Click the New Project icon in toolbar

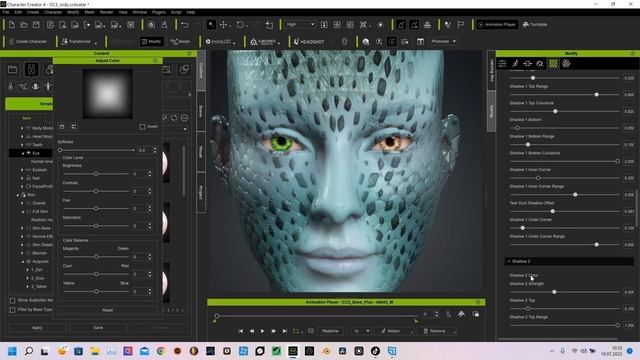[x=12, y=25]
